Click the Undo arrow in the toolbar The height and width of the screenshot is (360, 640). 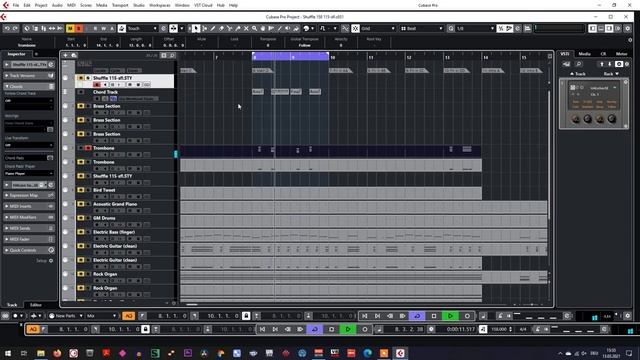tap(7, 28)
